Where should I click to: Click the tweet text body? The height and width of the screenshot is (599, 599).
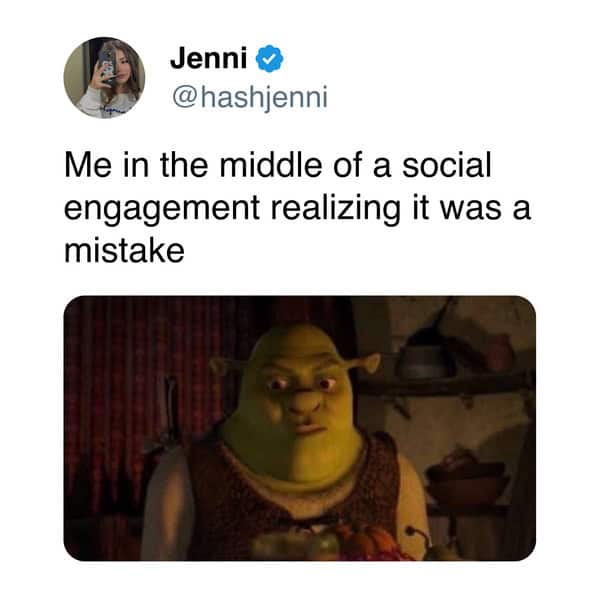tap(298, 208)
